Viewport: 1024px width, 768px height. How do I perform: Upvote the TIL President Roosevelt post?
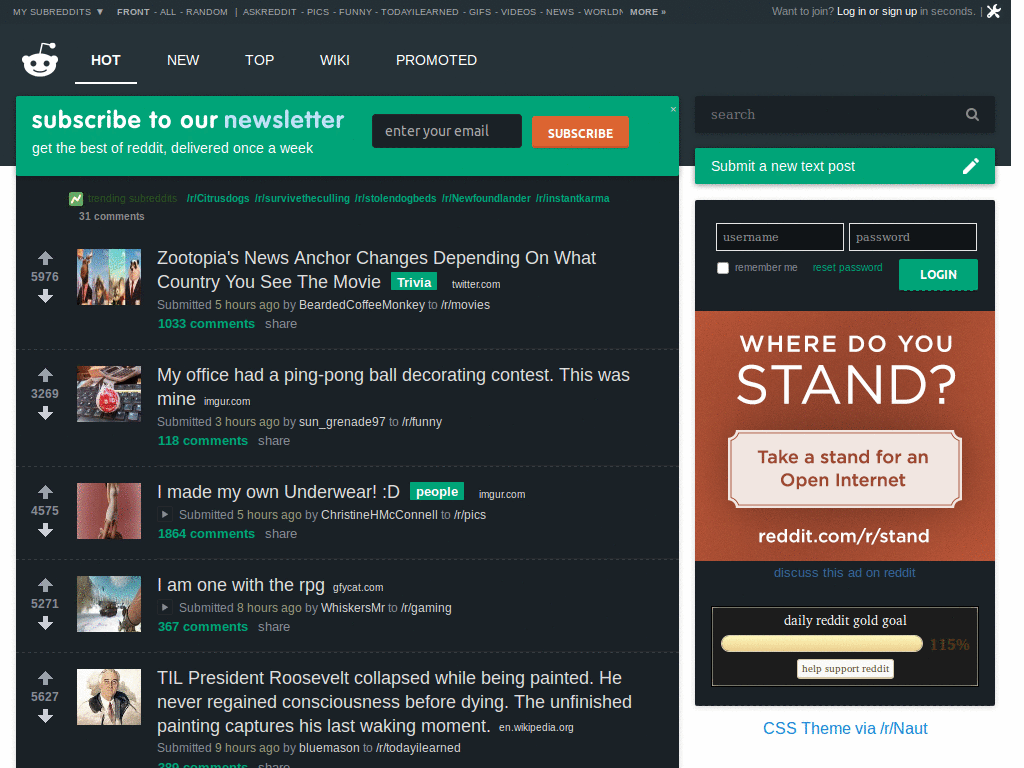(45, 678)
